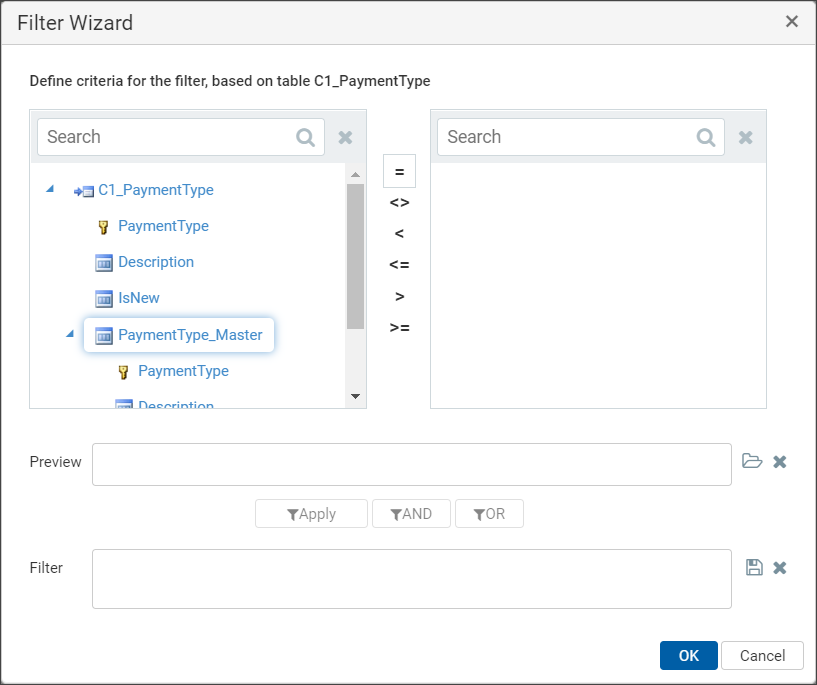Open a saved filter using the folder icon
The image size is (817, 685).
(x=752, y=462)
